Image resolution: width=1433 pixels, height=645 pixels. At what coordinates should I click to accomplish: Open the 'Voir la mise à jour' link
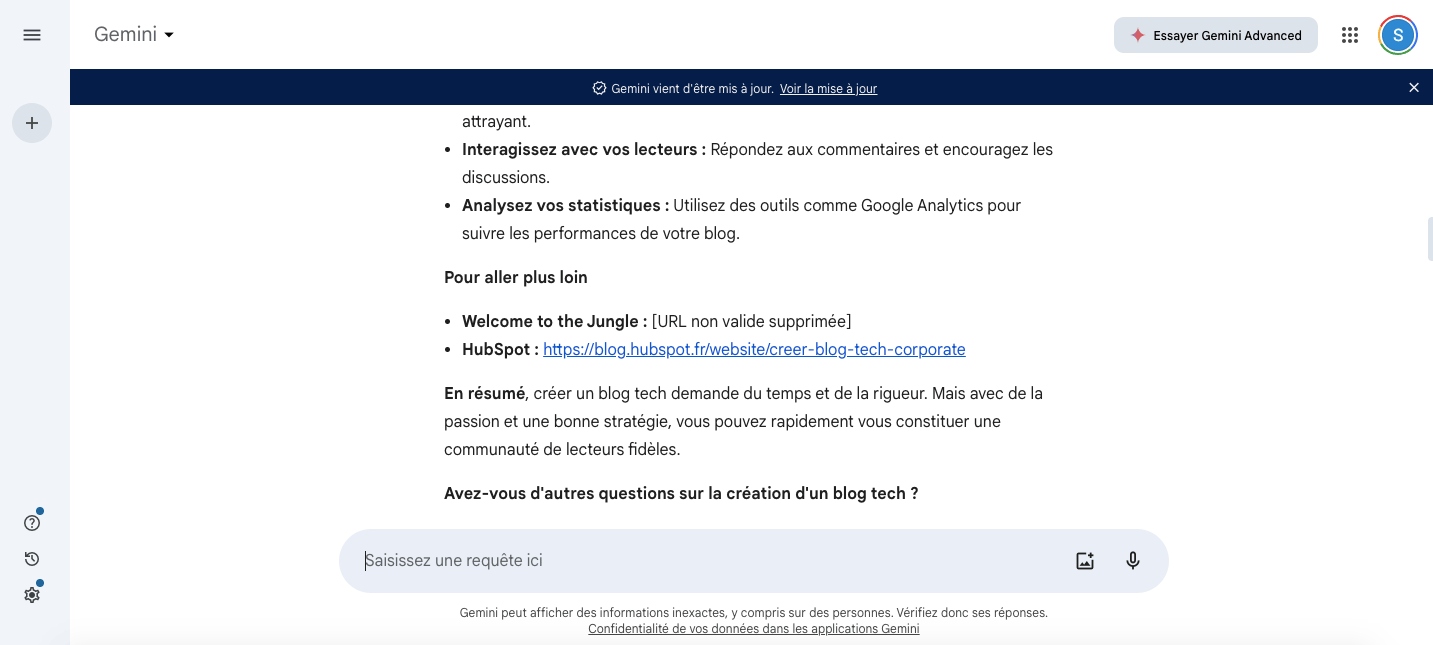point(828,89)
